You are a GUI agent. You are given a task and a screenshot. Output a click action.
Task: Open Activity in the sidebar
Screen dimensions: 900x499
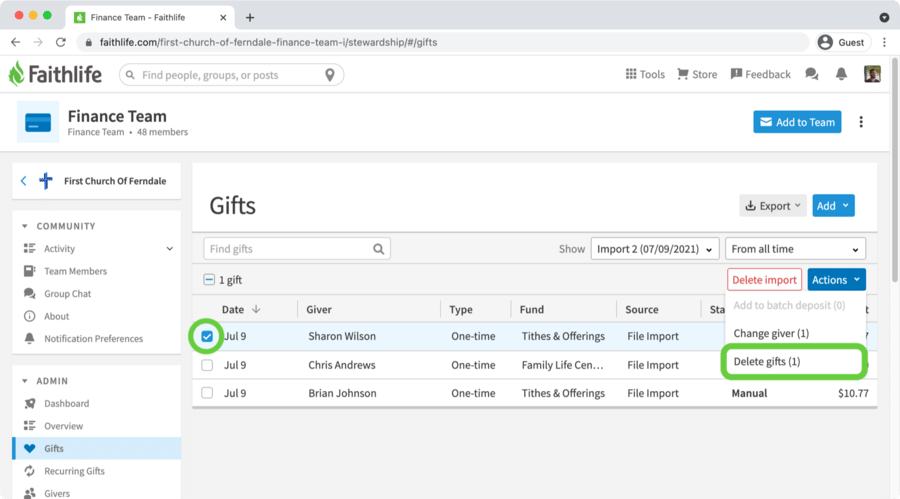pos(59,249)
